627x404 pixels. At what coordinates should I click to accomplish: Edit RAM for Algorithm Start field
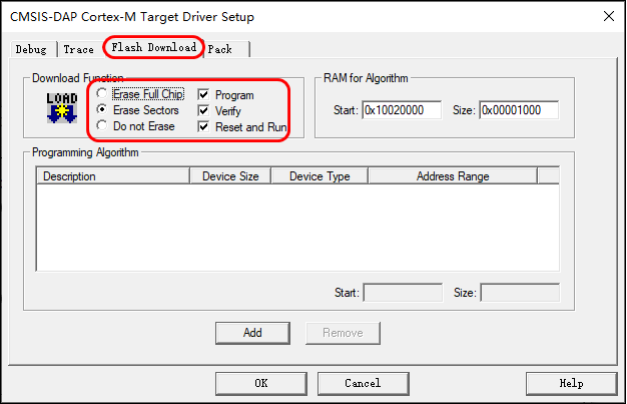tap(402, 110)
